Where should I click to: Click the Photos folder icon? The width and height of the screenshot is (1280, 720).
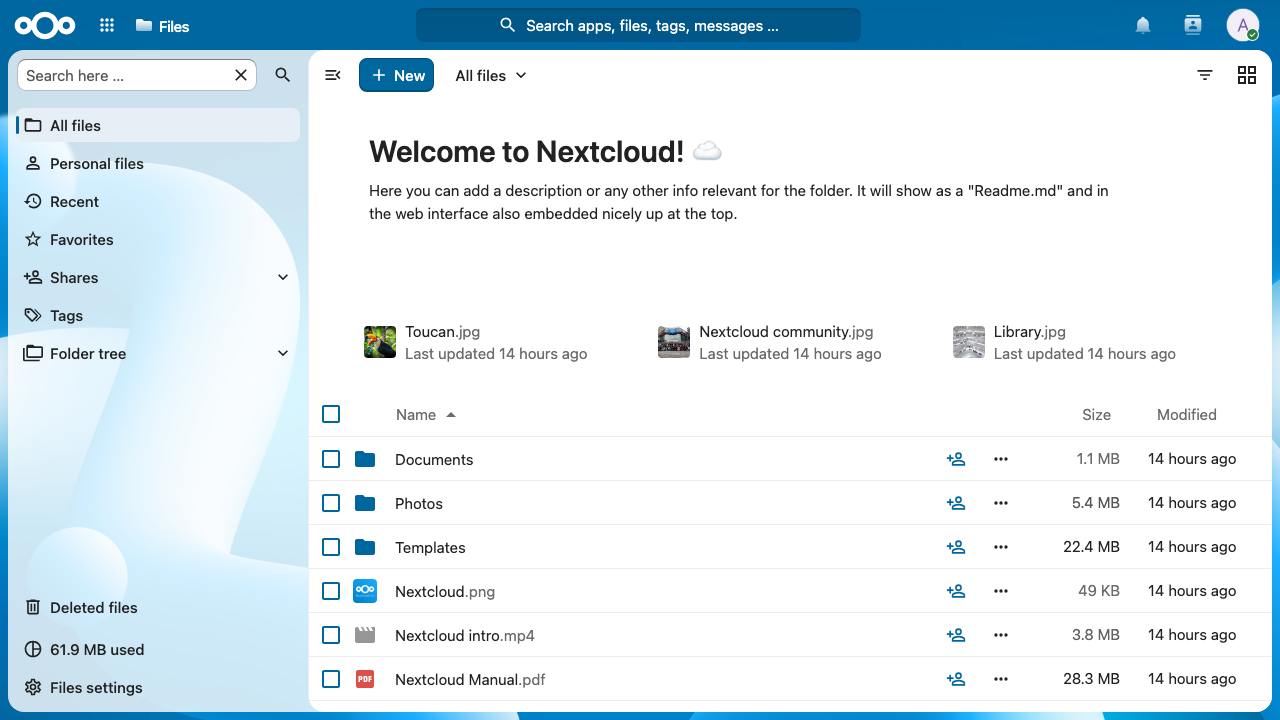coord(365,503)
